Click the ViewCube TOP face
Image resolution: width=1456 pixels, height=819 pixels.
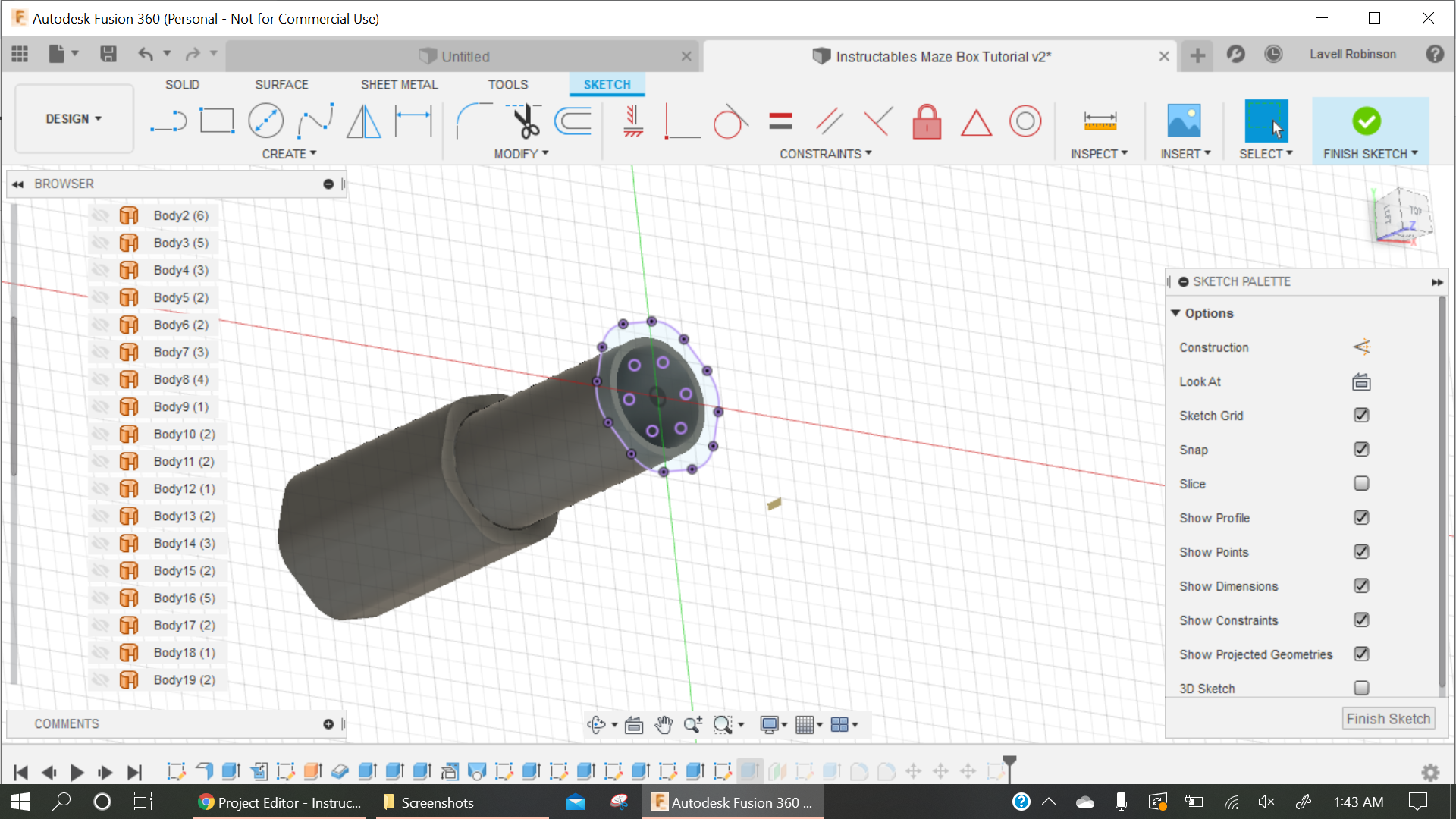pyautogui.click(x=1414, y=211)
